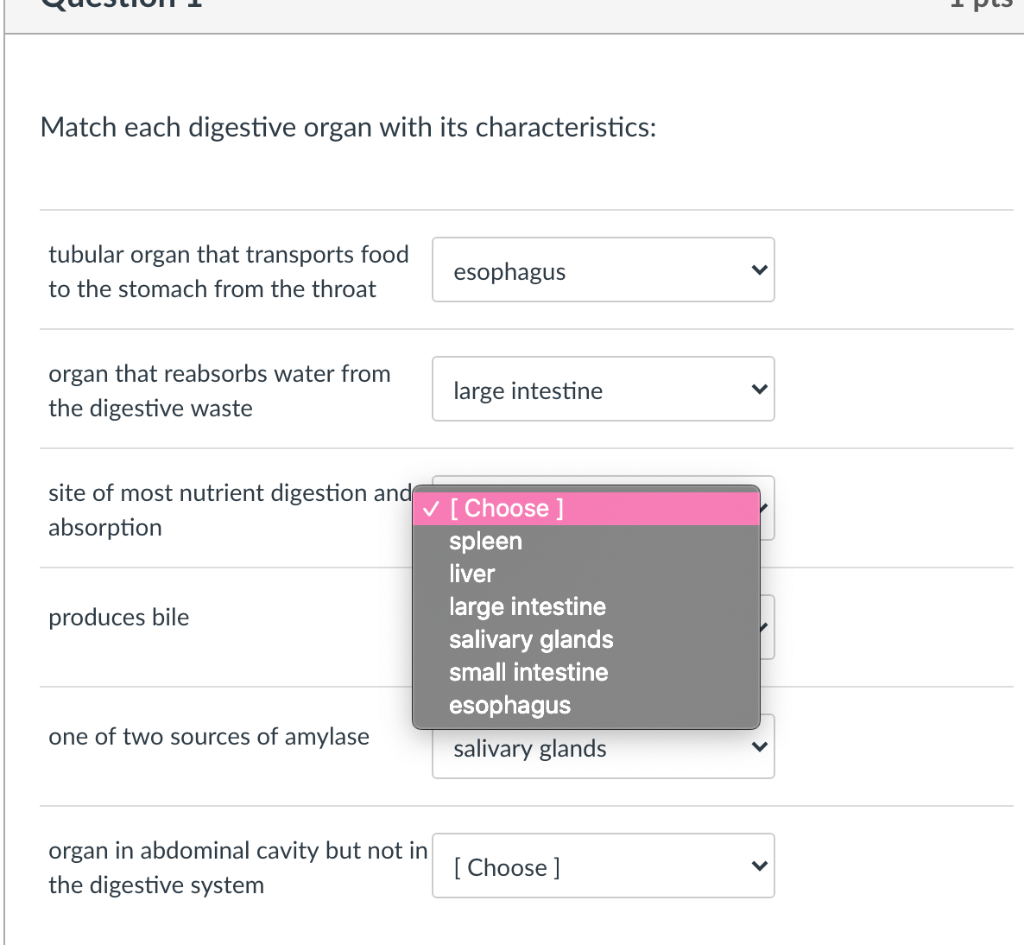This screenshot has width=1024, height=945.
Task: Click the chevron arrow on esophagus dropdown
Action: 759,271
